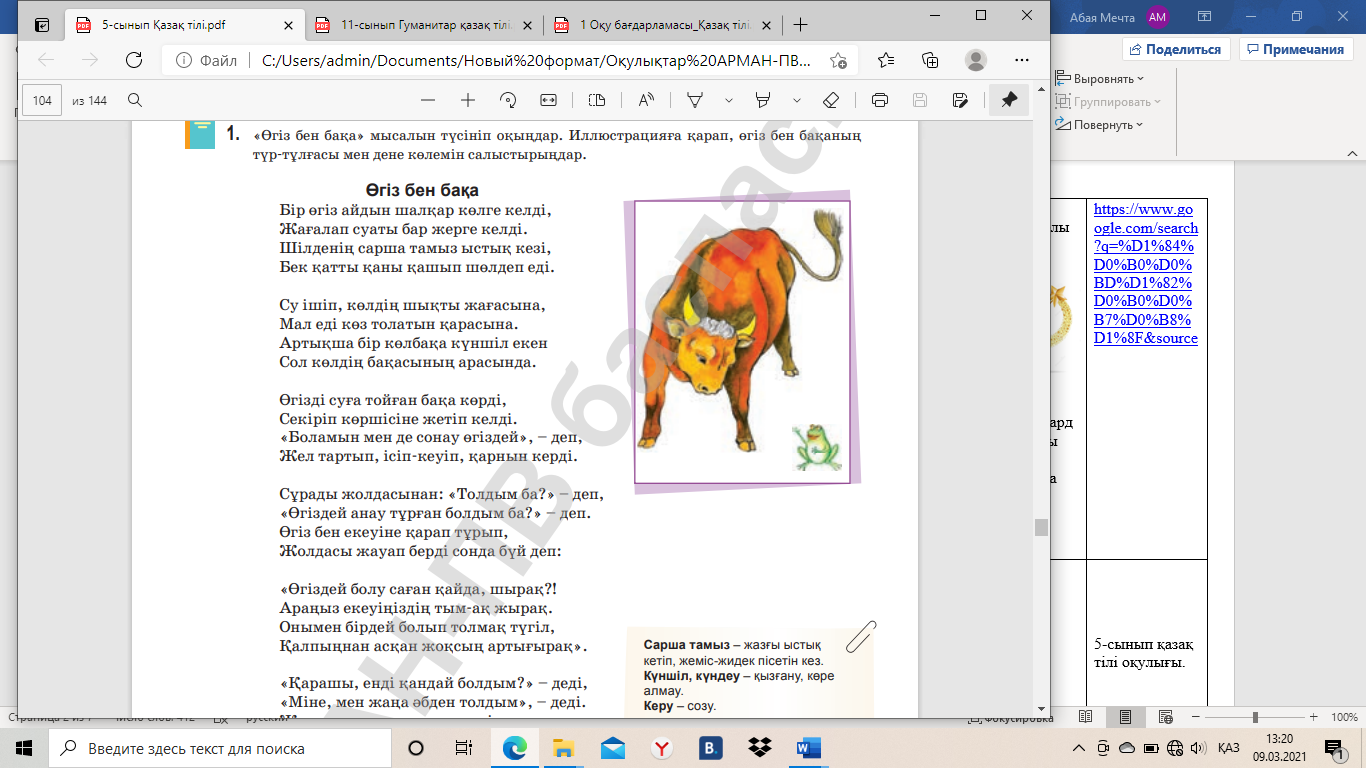This screenshot has height=768, width=1366.
Task: Open Dropbox from the taskbar
Action: [x=759, y=748]
